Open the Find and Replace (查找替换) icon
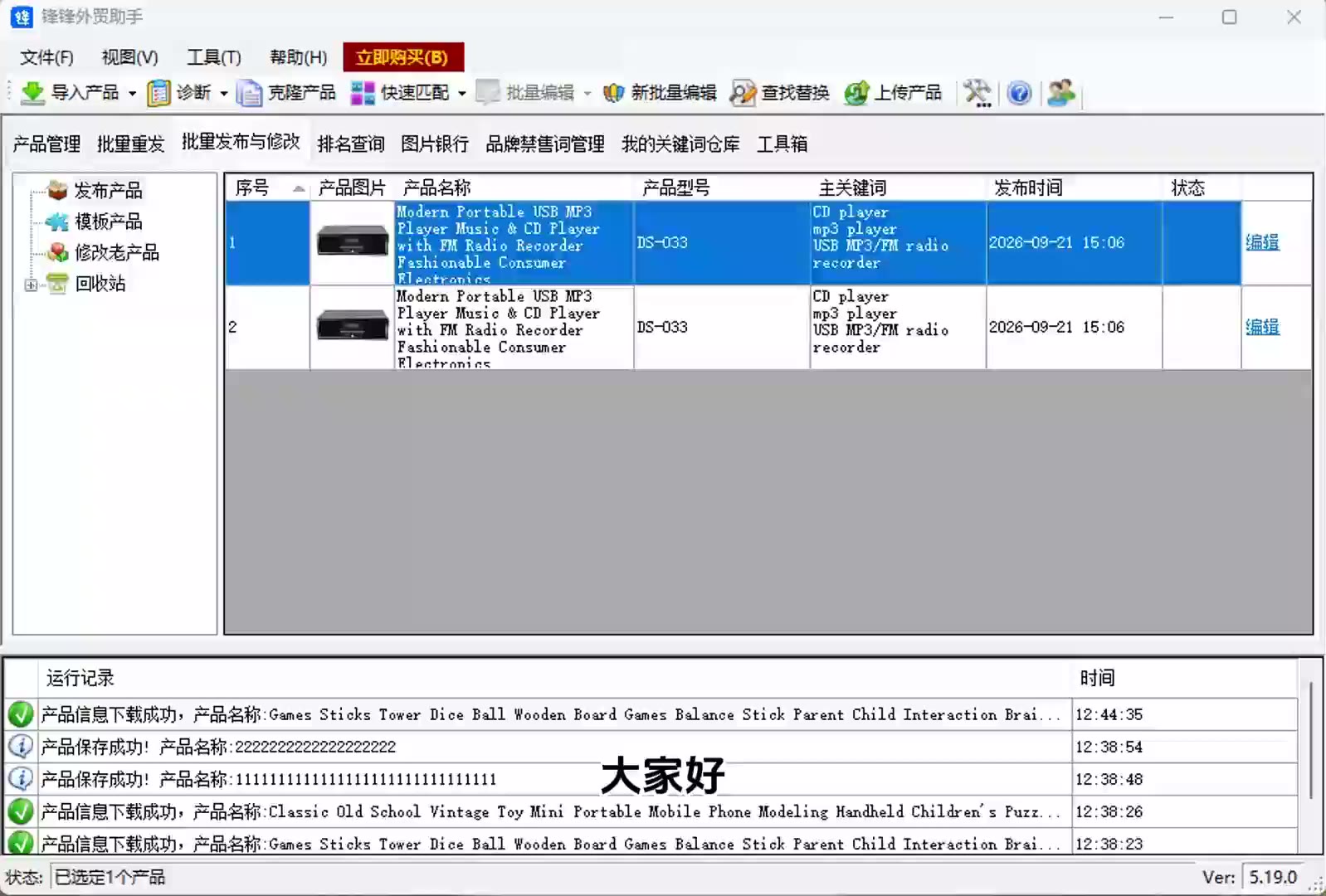The image size is (1326, 896). tap(743, 93)
